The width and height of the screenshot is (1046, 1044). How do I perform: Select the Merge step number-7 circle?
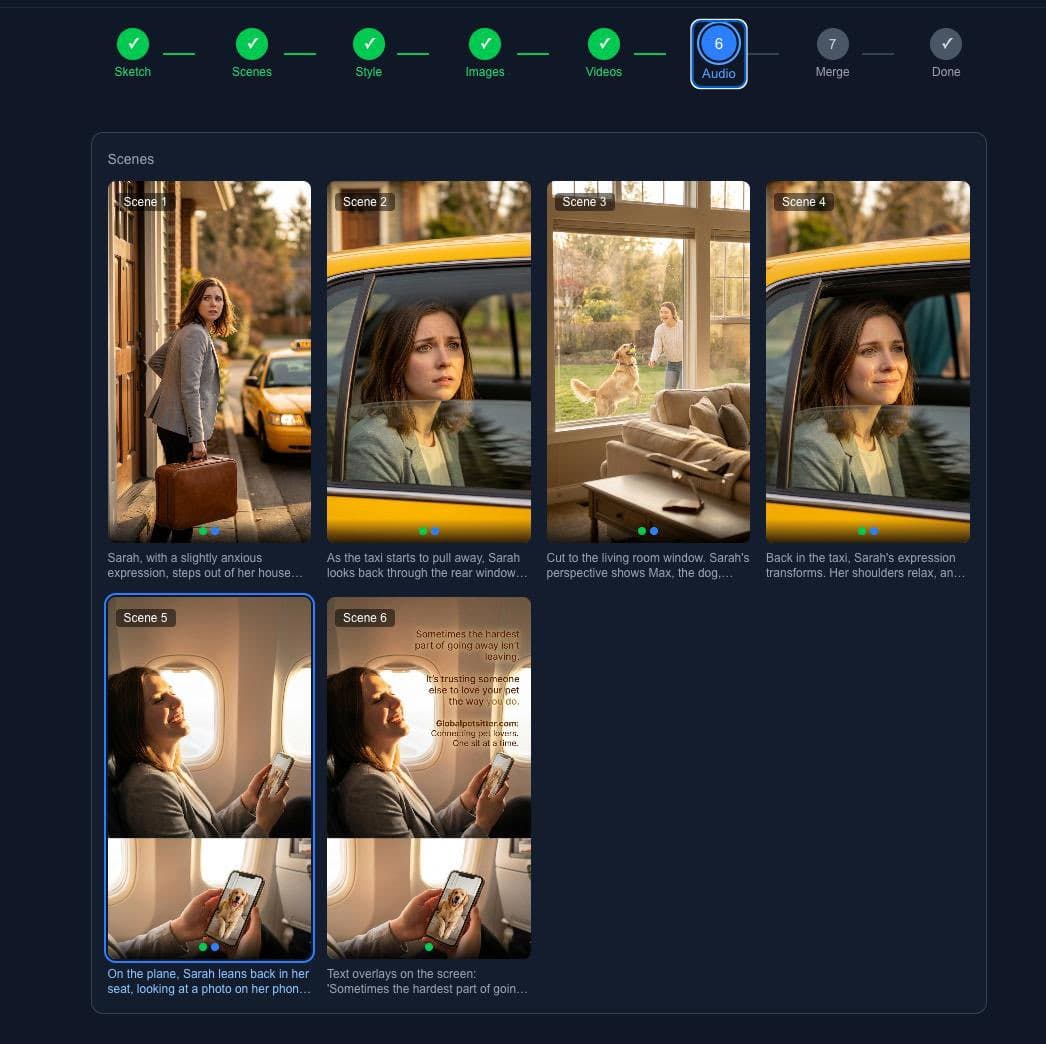[x=832, y=44]
